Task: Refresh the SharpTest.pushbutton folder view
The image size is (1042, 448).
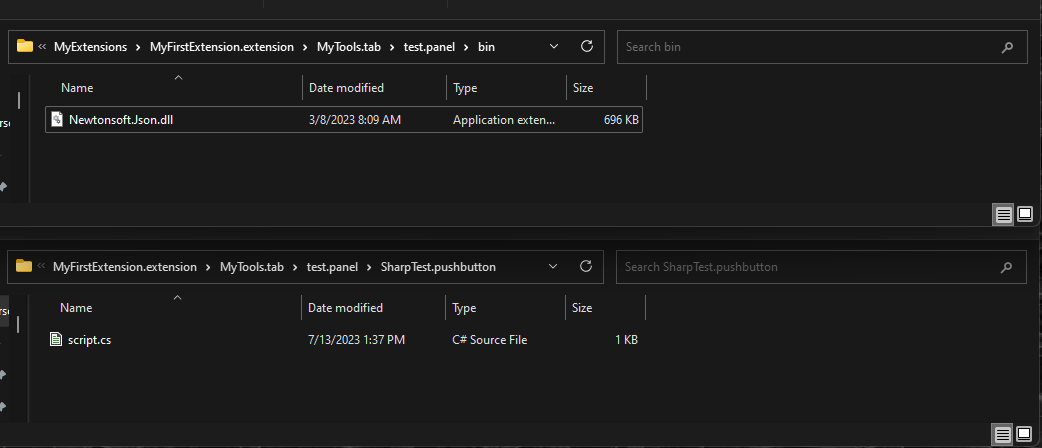Action: pyautogui.click(x=587, y=267)
